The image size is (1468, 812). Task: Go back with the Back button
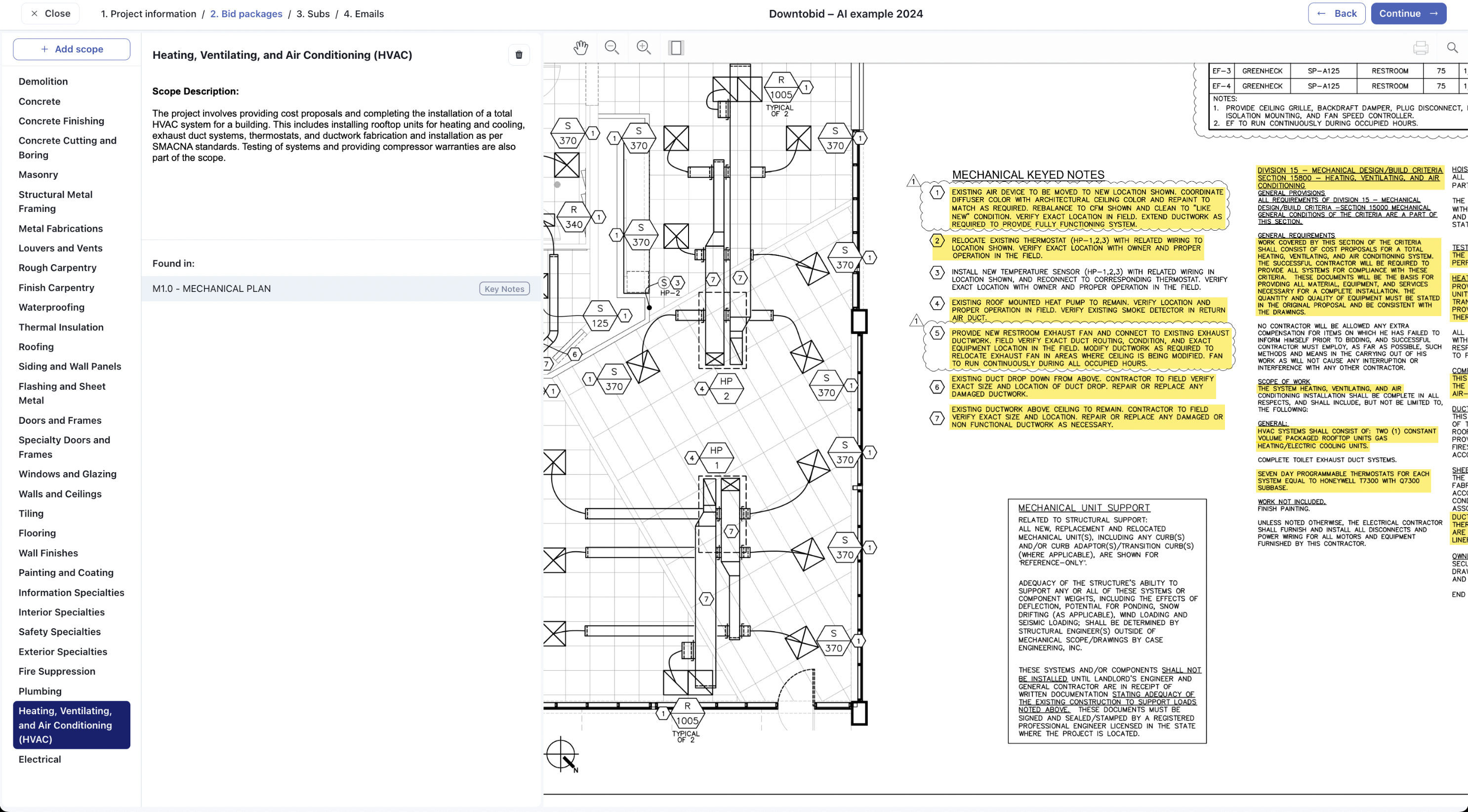tap(1336, 14)
